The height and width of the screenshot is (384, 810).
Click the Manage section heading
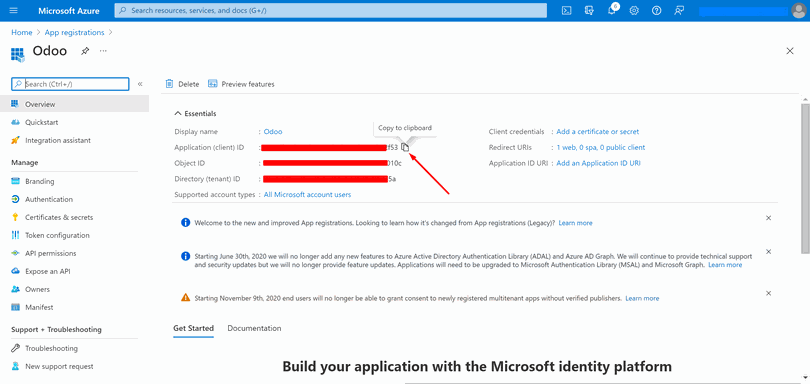25,163
